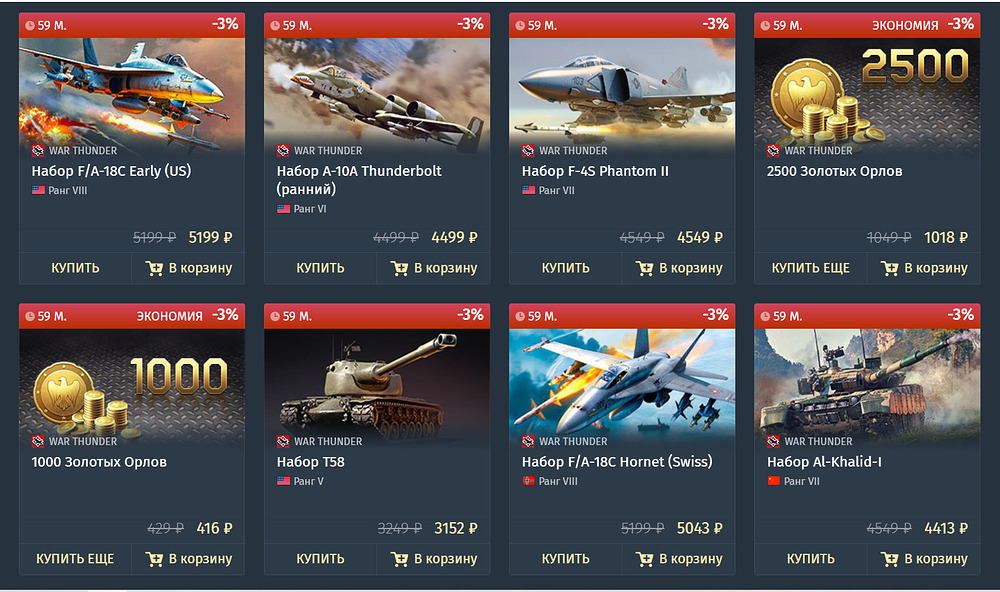Click КУПИТЬ ЕЩЕ for 1000 Golden Eagles
Viewport: 1000px width, 592px height.
(x=75, y=559)
